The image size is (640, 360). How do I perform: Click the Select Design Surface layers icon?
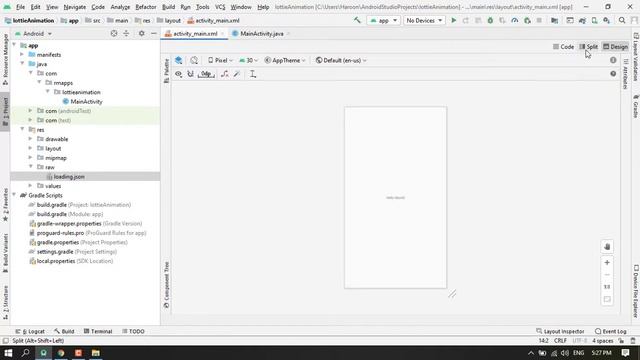[178, 60]
